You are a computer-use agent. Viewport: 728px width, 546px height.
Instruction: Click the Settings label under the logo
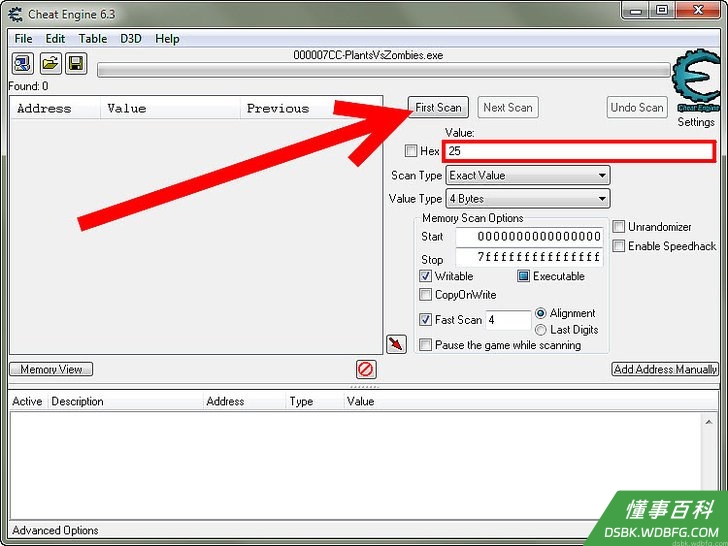click(696, 122)
